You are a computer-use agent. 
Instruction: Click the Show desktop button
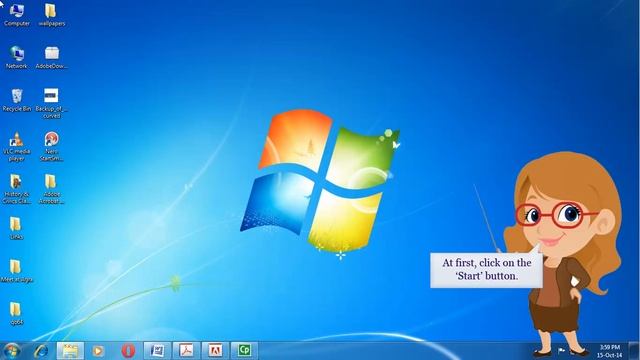pos(634,351)
